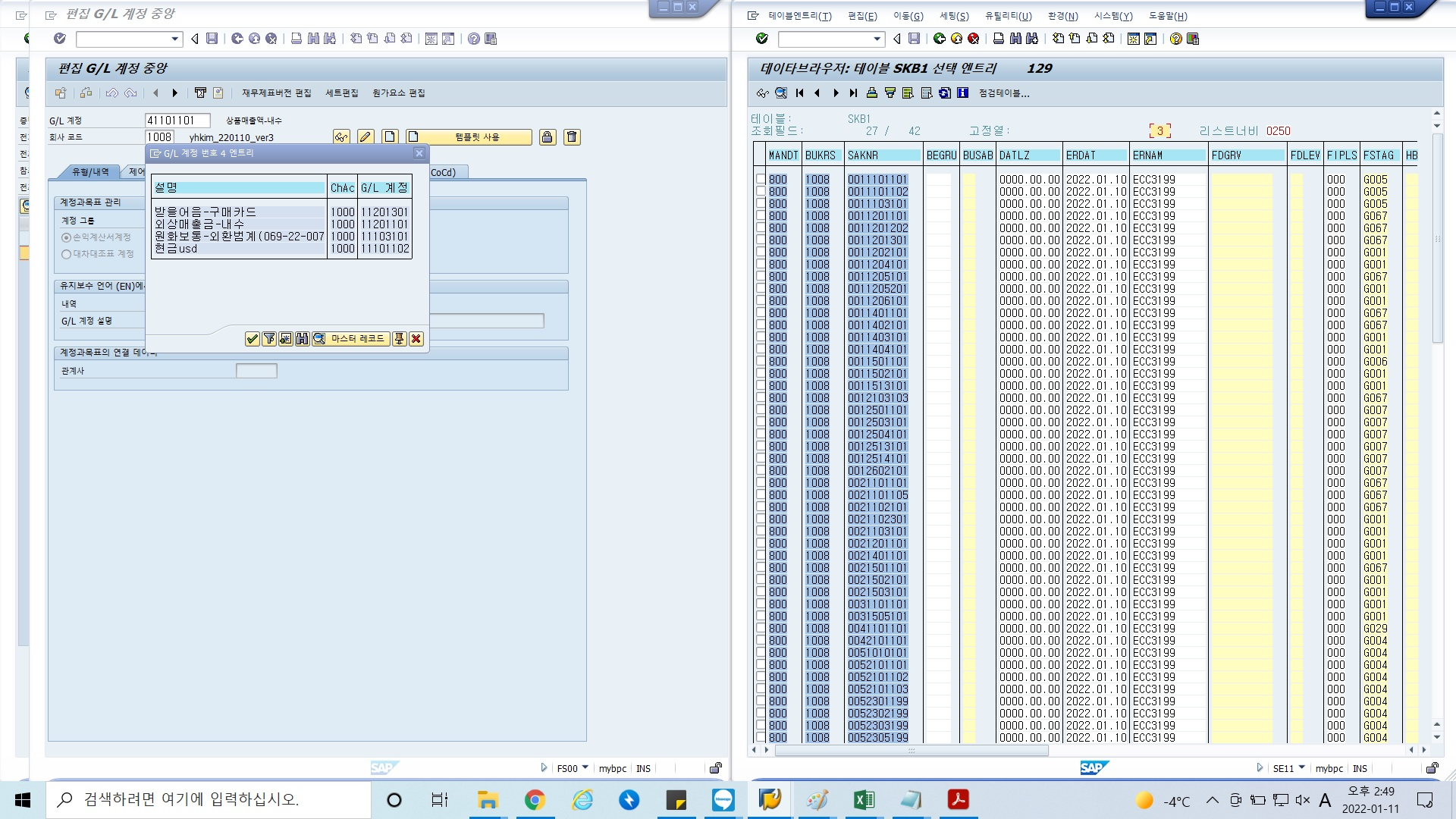1456x819 pixels.
Task: Go to last page in data browser
Action: pyautogui.click(x=853, y=93)
